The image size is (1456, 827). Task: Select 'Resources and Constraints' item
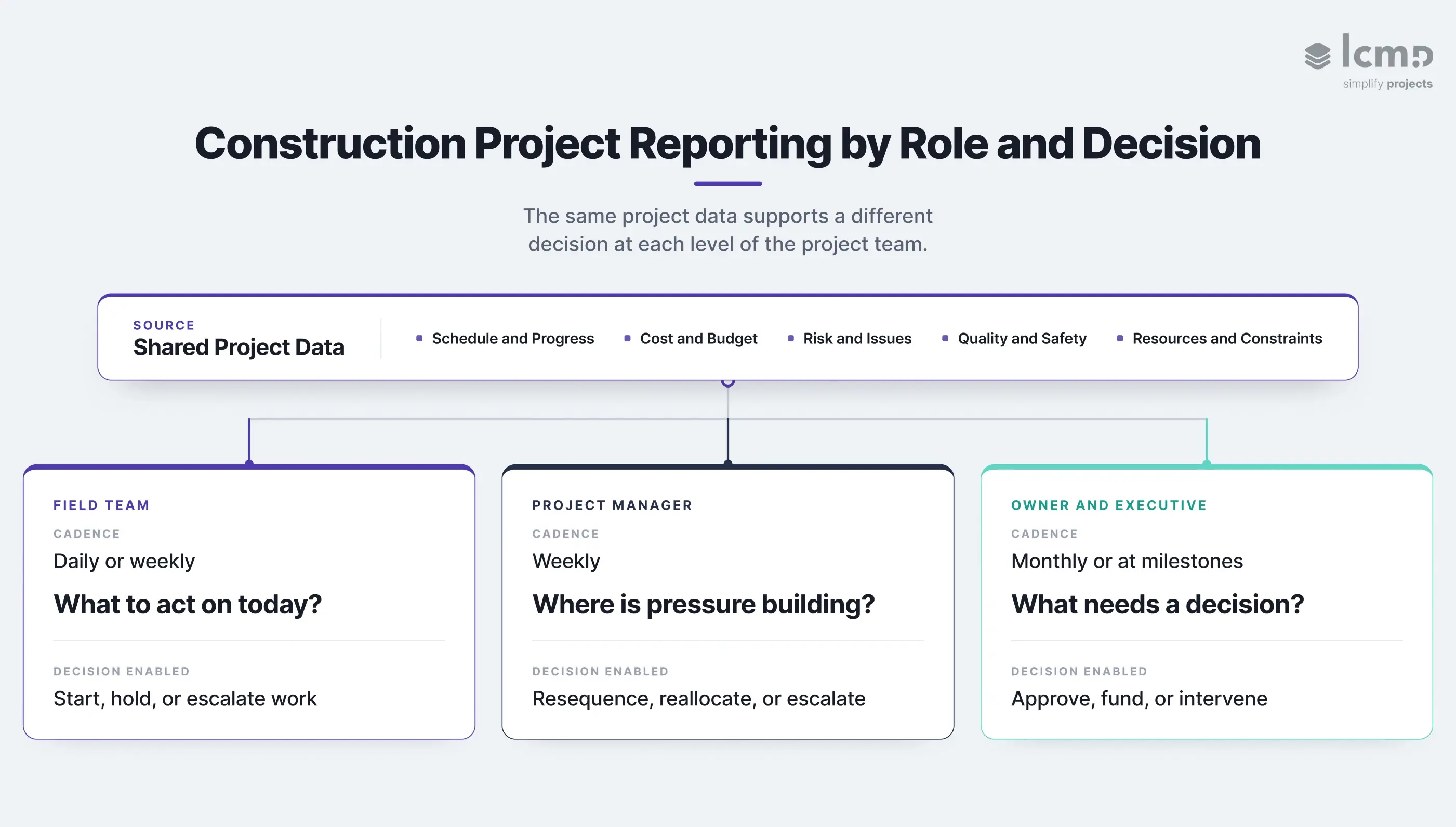[1227, 339]
